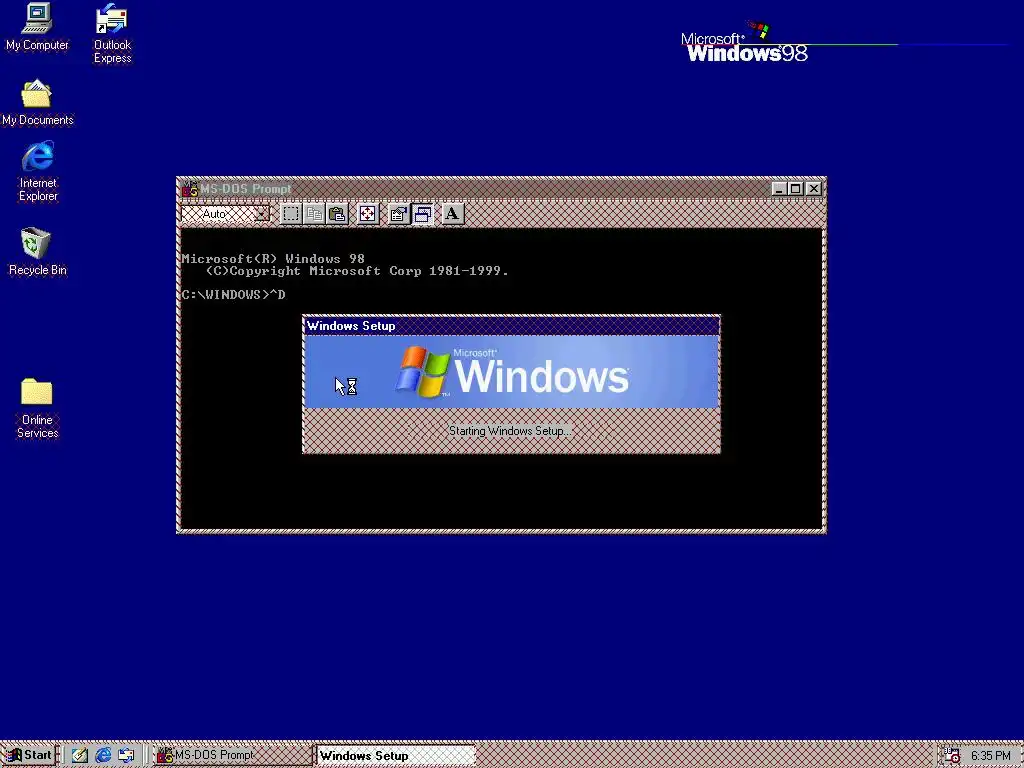The image size is (1024, 768).
Task: Toggle Full screen mode in MS-DOS Prompt
Action: tap(368, 214)
